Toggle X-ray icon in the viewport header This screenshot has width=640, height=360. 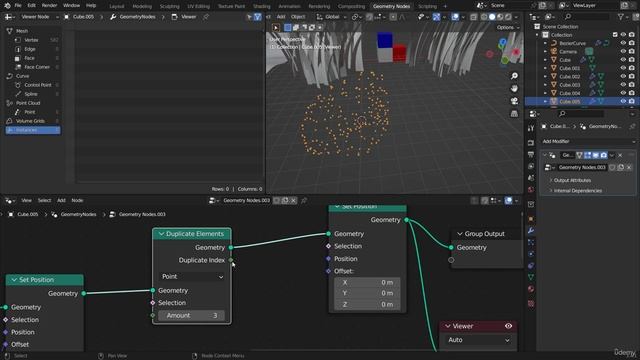(x=473, y=17)
